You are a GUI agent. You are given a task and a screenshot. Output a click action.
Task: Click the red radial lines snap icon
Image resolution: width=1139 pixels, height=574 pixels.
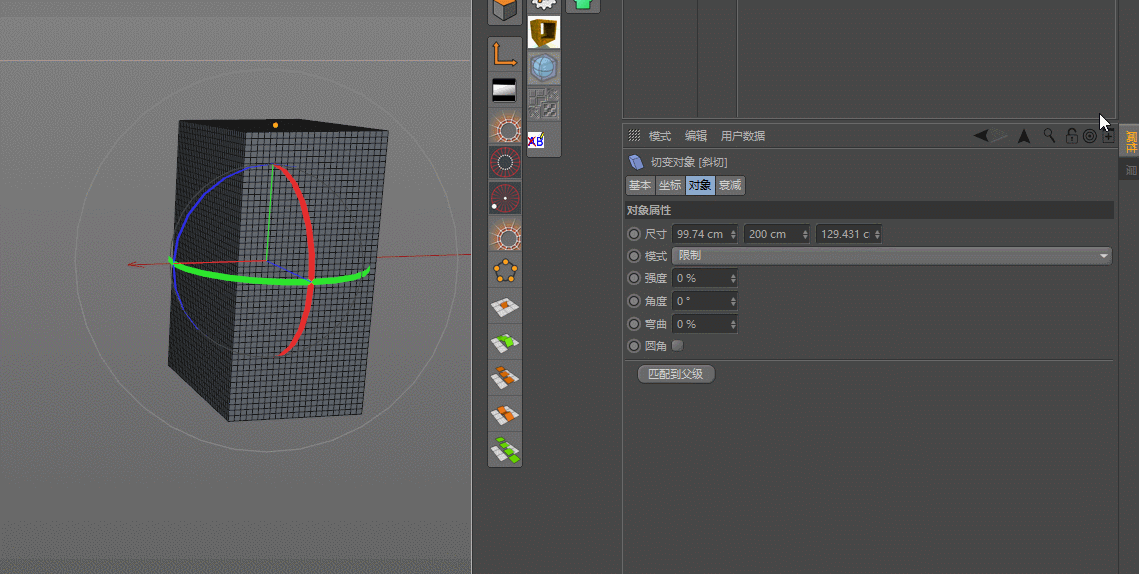505,163
